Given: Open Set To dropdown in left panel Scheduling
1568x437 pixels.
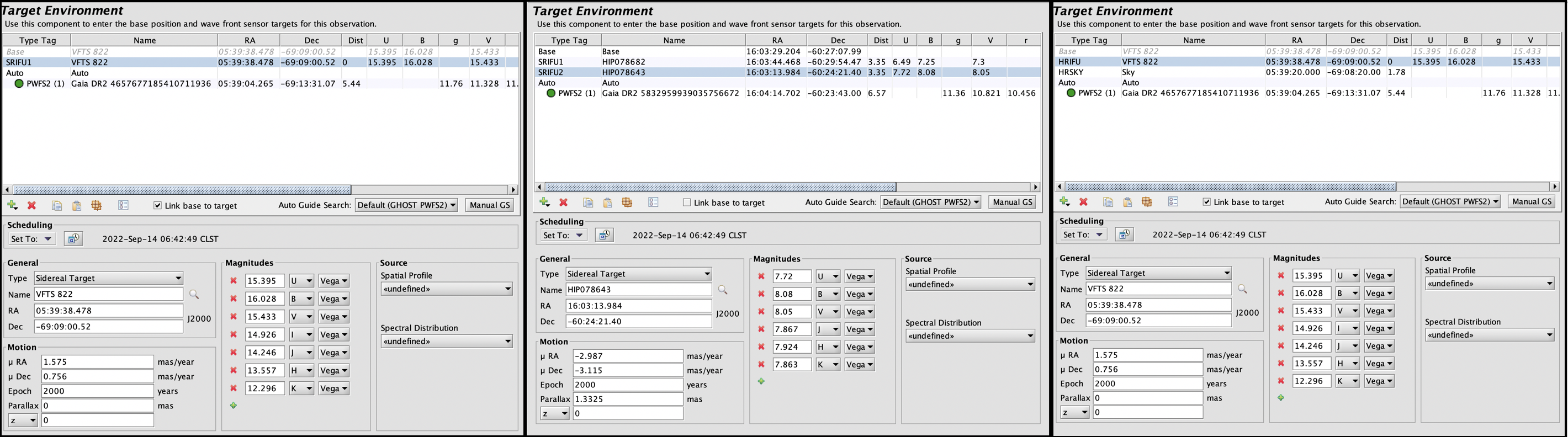Looking at the screenshot, I should [x=31, y=238].
